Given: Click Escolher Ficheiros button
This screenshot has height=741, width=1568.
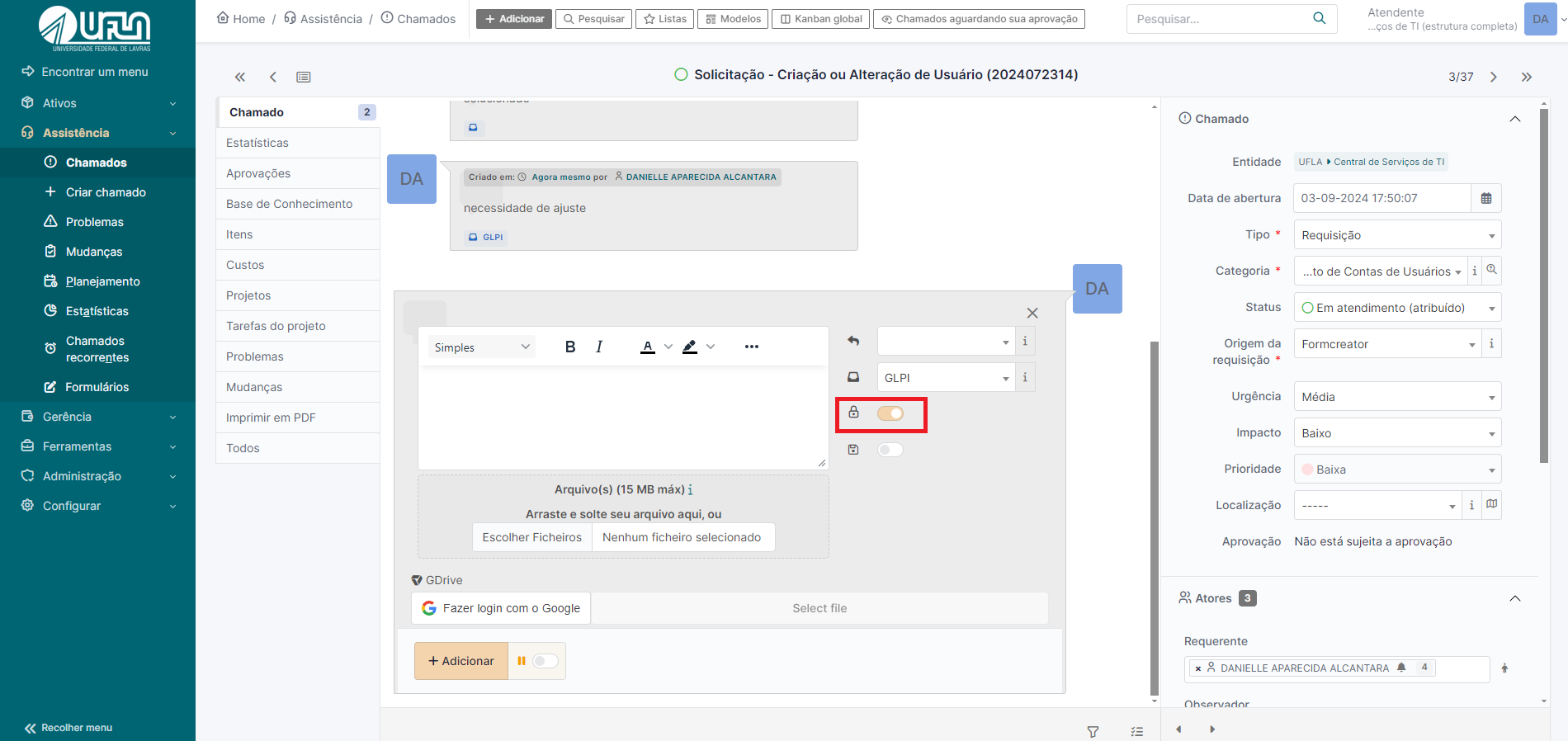Looking at the screenshot, I should (532, 537).
